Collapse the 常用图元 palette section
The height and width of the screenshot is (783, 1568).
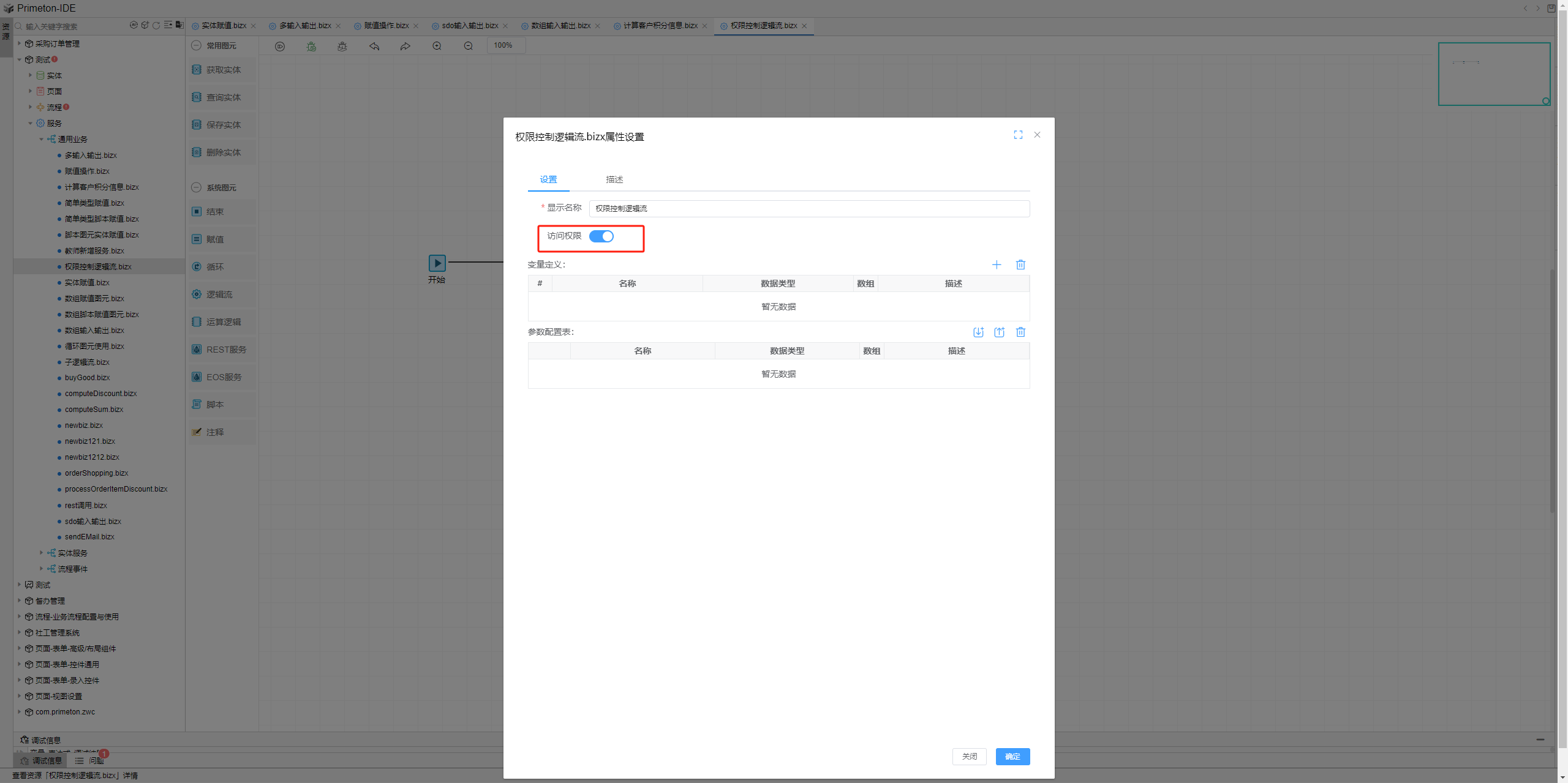pos(197,45)
